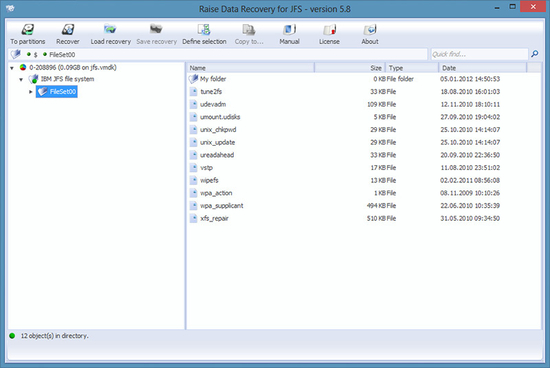Click the vstp file icon
This screenshot has width=550, height=368.
coord(193,168)
